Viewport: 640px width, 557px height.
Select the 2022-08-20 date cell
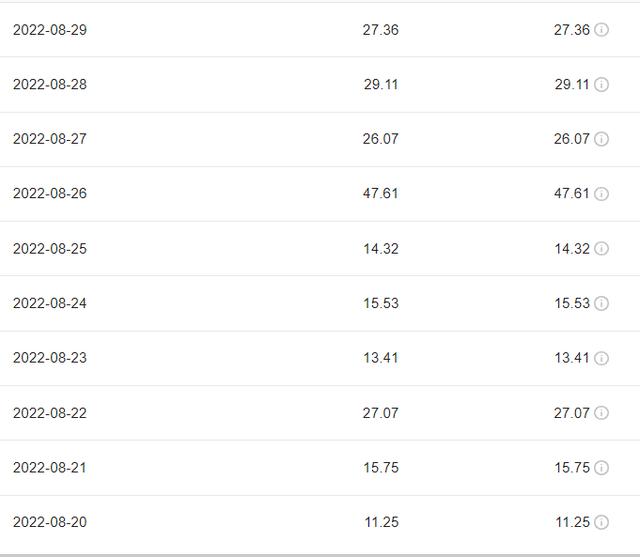(x=50, y=522)
